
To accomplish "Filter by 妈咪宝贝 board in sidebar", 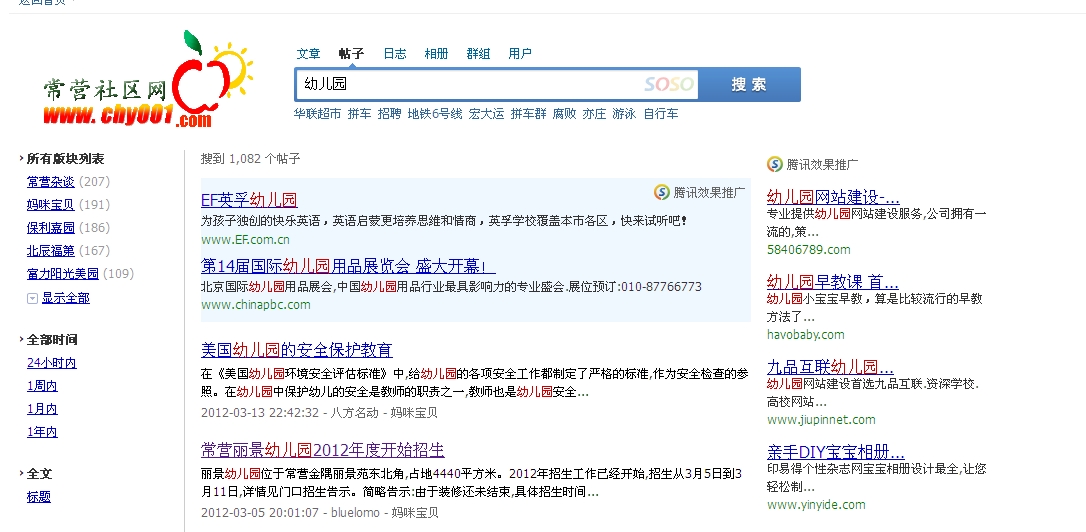I will tap(51, 204).
